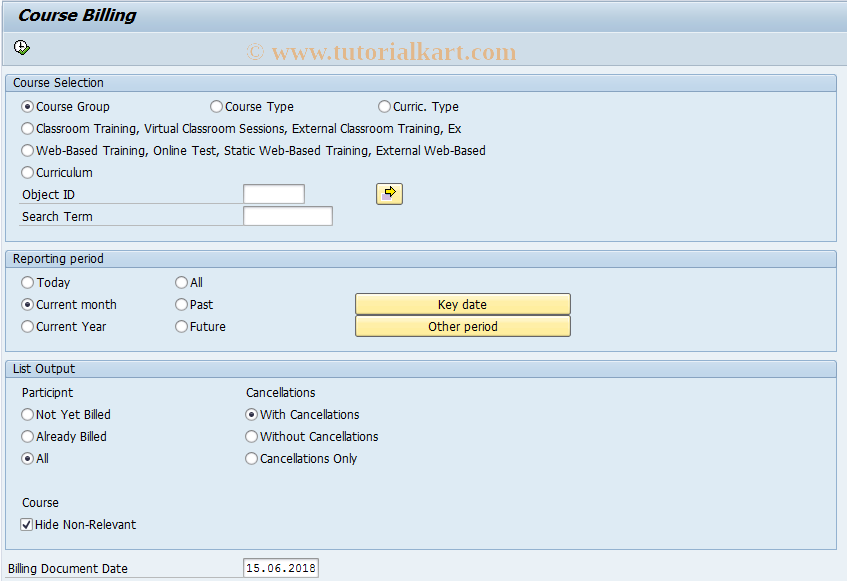Toggle Hide Non-Relevant checkbox

click(26, 524)
